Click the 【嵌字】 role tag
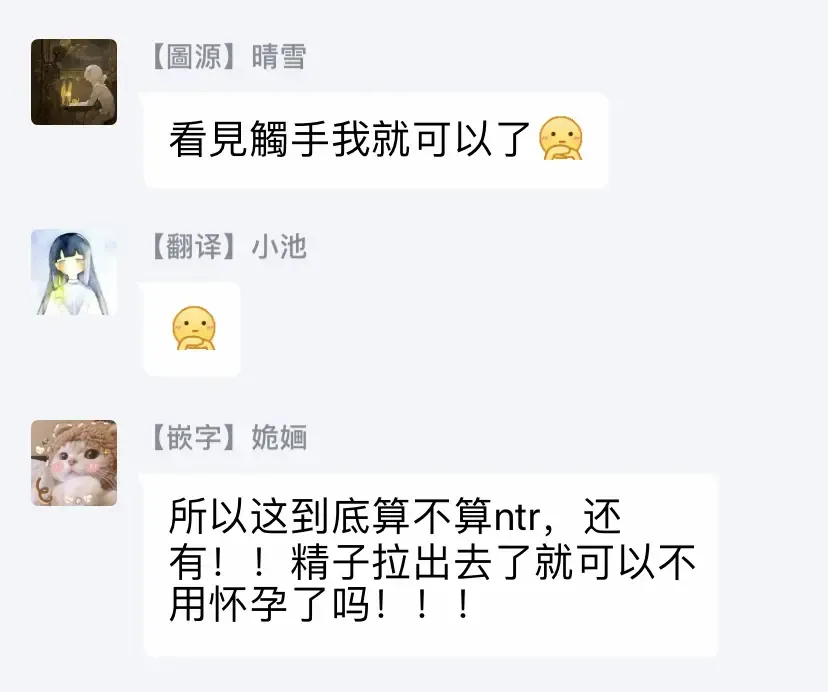 pyautogui.click(x=194, y=437)
